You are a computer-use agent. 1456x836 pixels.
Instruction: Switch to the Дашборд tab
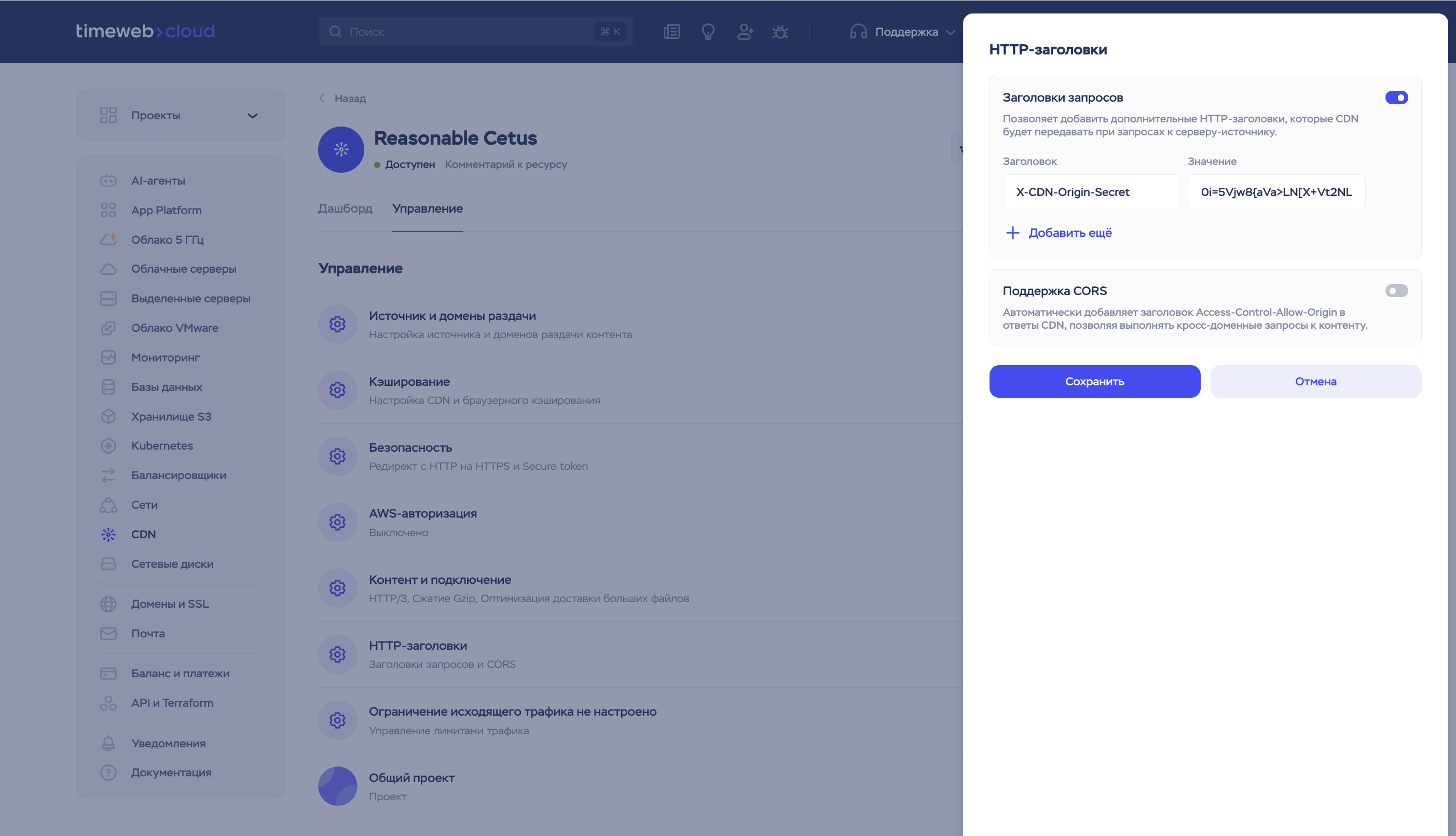tap(345, 208)
